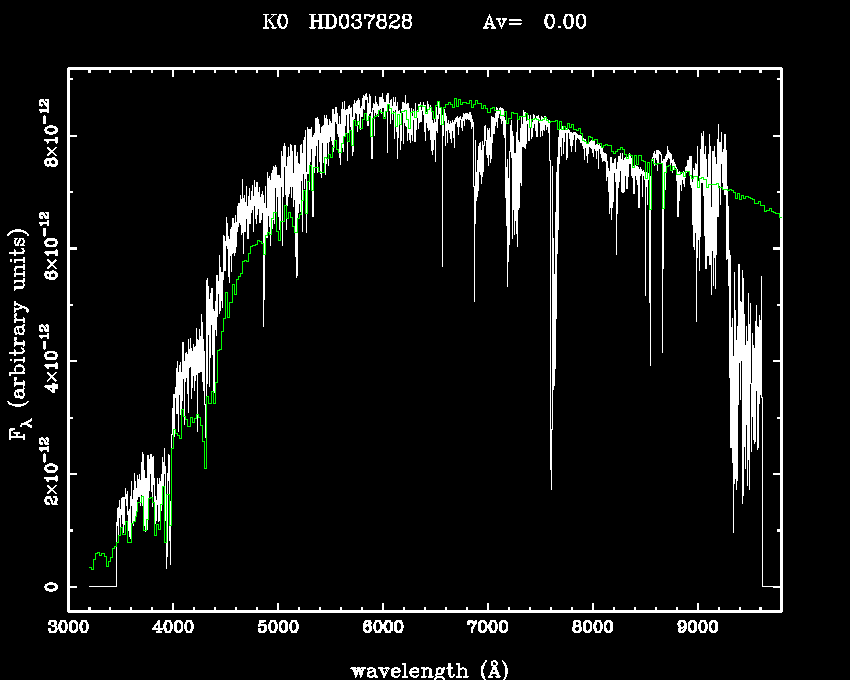Select the HD037828 star name in title
Image resolution: width=850 pixels, height=680 pixels.
(x=361, y=22)
